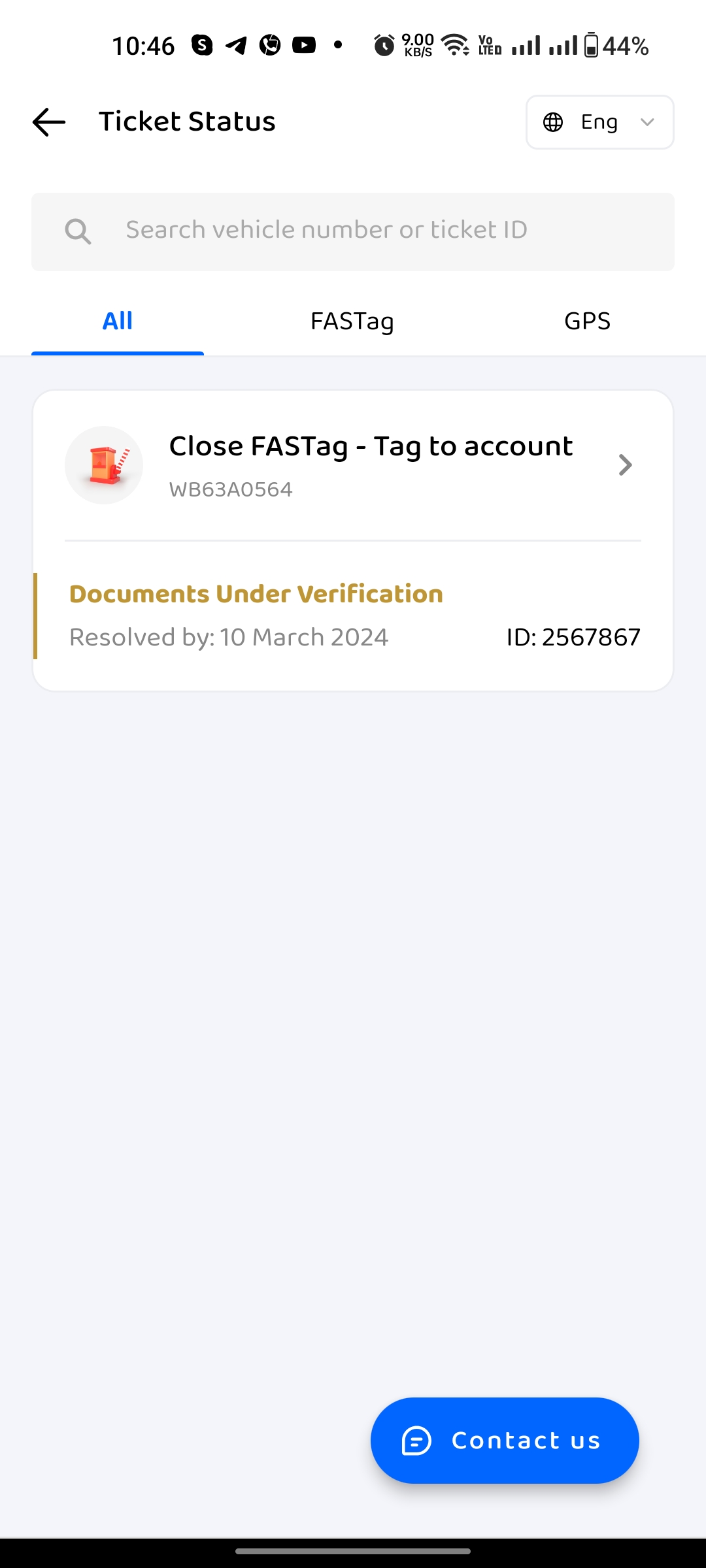Open the Eng language dropdown
Image resolution: width=706 pixels, height=1568 pixels.
pyautogui.click(x=599, y=122)
